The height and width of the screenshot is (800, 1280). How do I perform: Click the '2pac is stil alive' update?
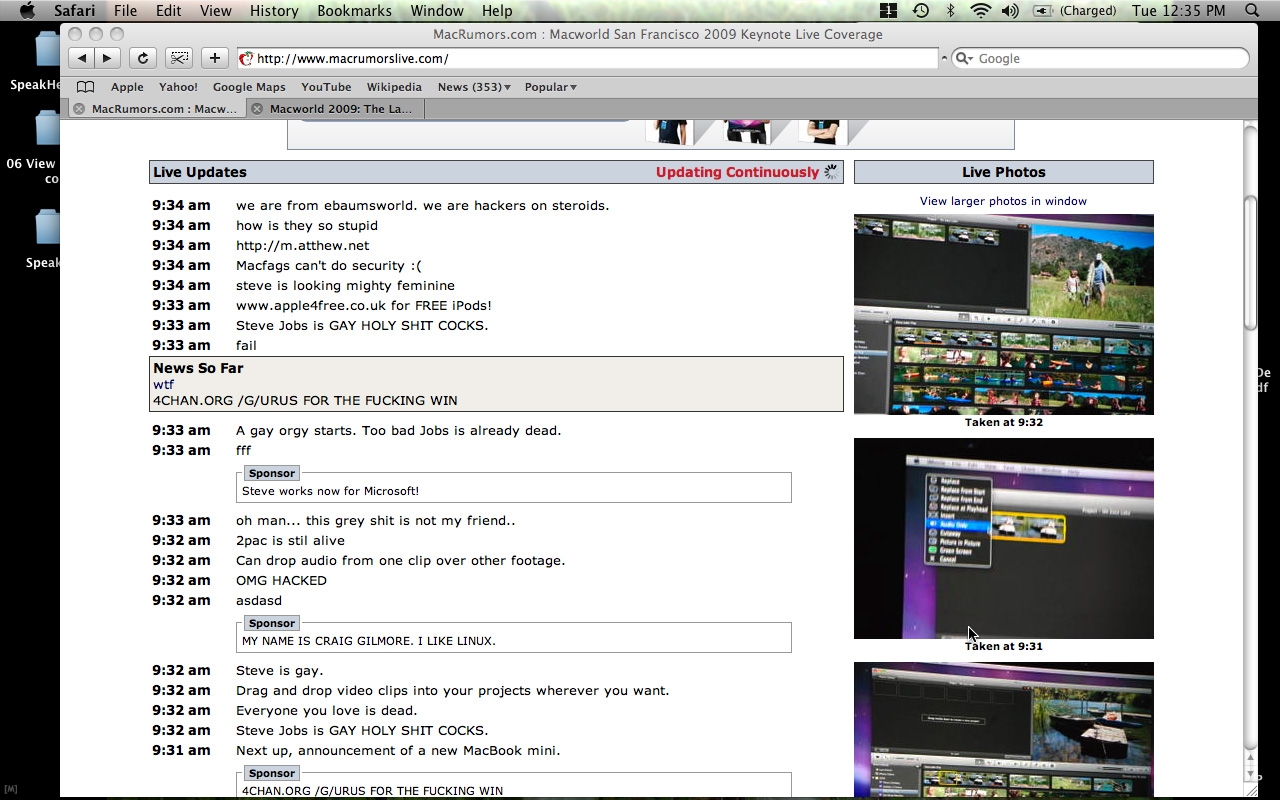pyautogui.click(x=290, y=540)
